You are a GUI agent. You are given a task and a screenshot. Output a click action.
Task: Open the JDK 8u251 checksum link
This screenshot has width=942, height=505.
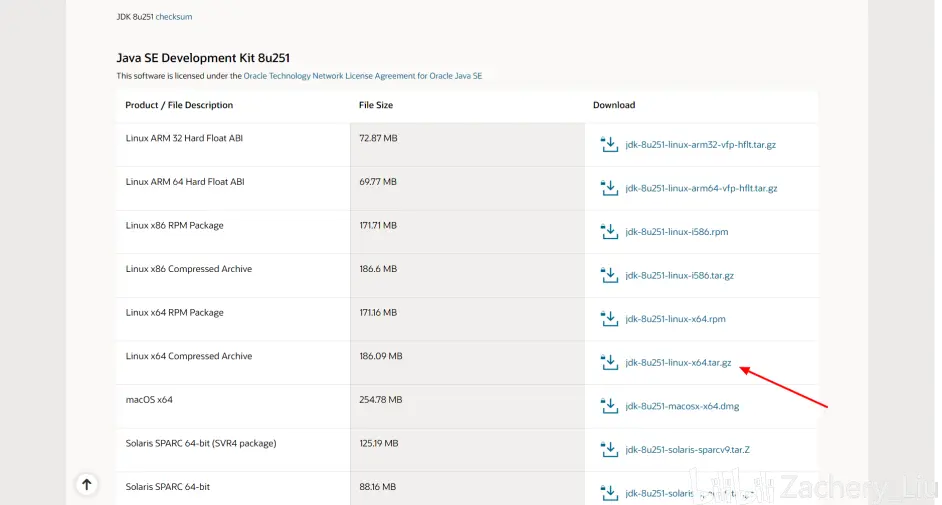[174, 17]
